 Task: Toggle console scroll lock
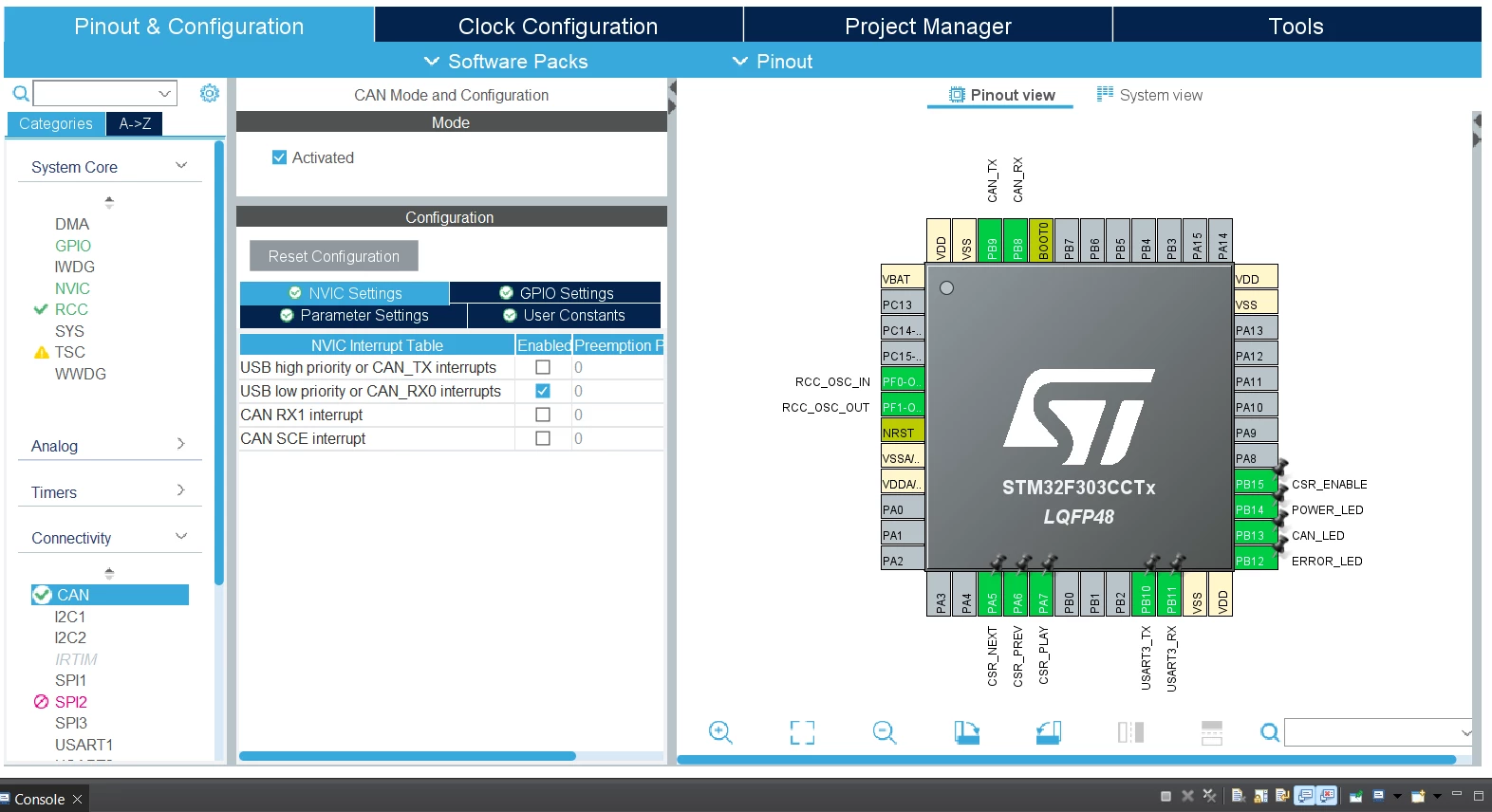(x=1260, y=797)
